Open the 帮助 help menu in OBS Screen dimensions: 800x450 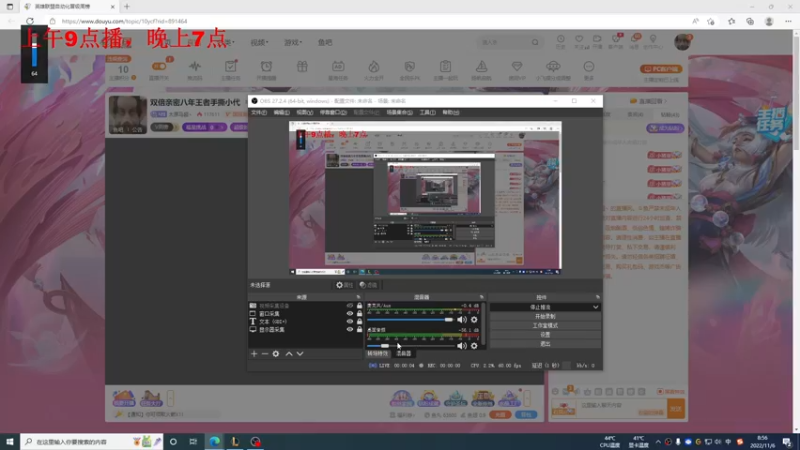(x=451, y=112)
